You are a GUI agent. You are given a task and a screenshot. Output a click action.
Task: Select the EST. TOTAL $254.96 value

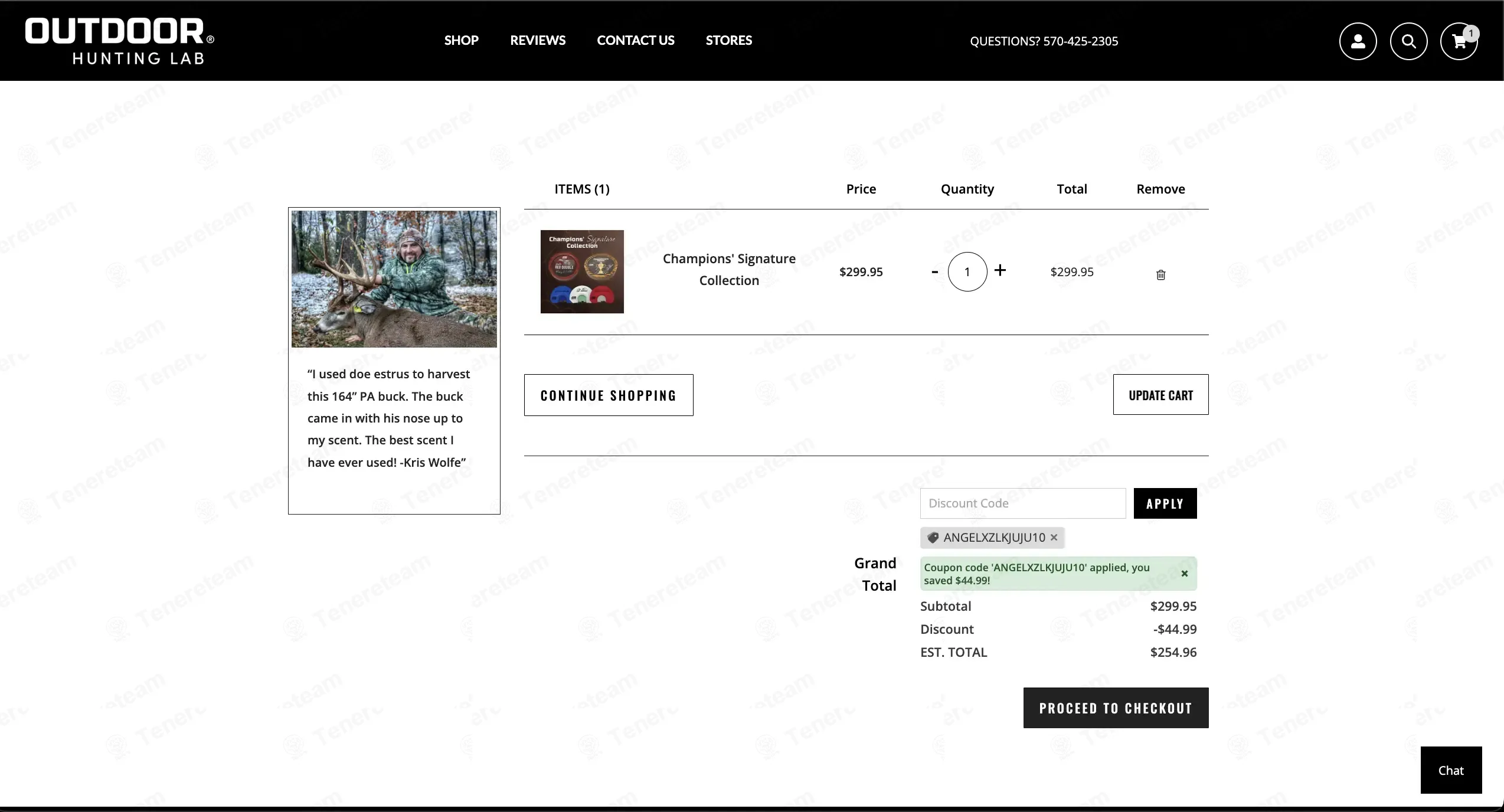[x=1173, y=652]
